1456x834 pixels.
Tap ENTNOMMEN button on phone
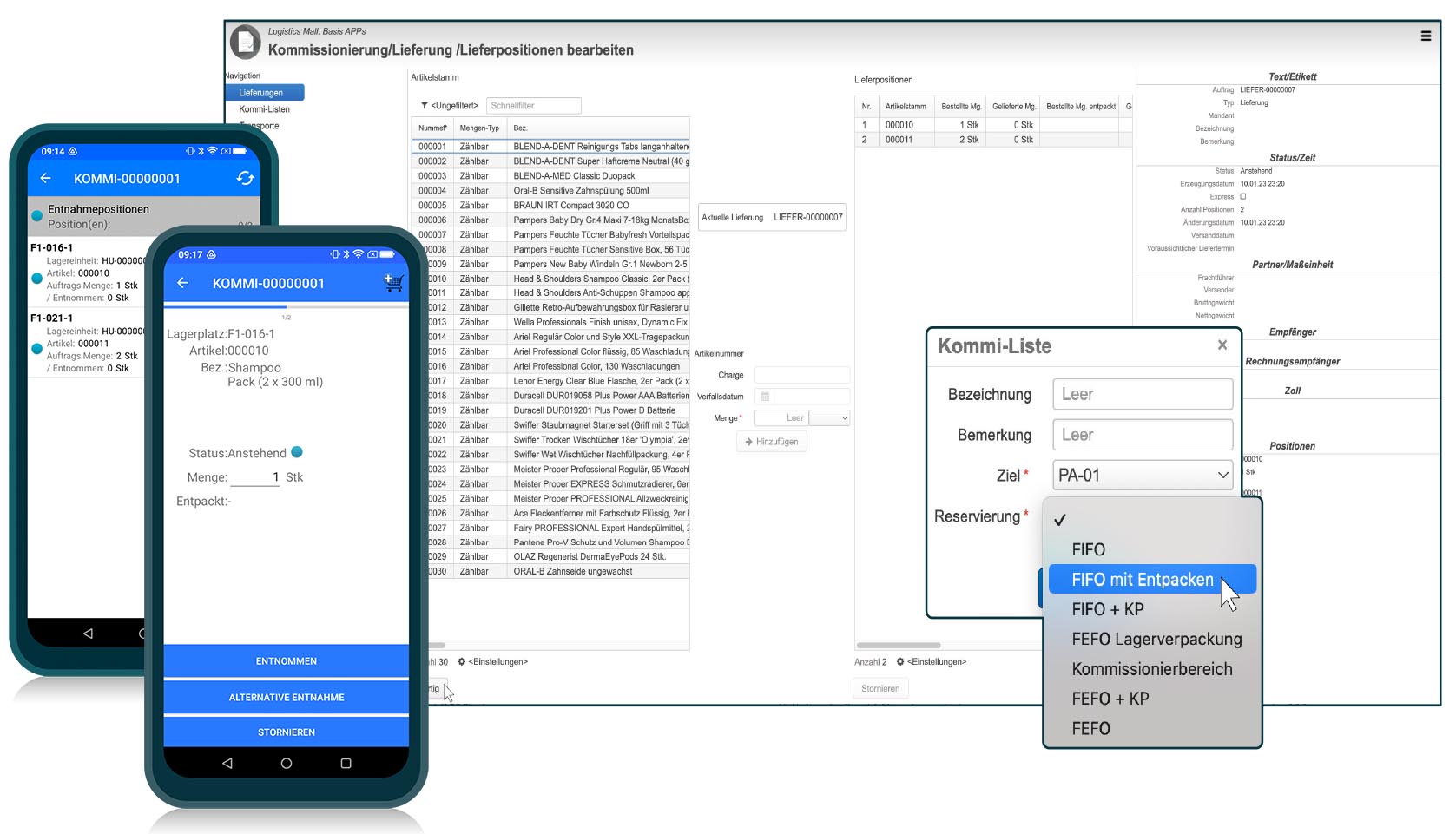coord(287,661)
